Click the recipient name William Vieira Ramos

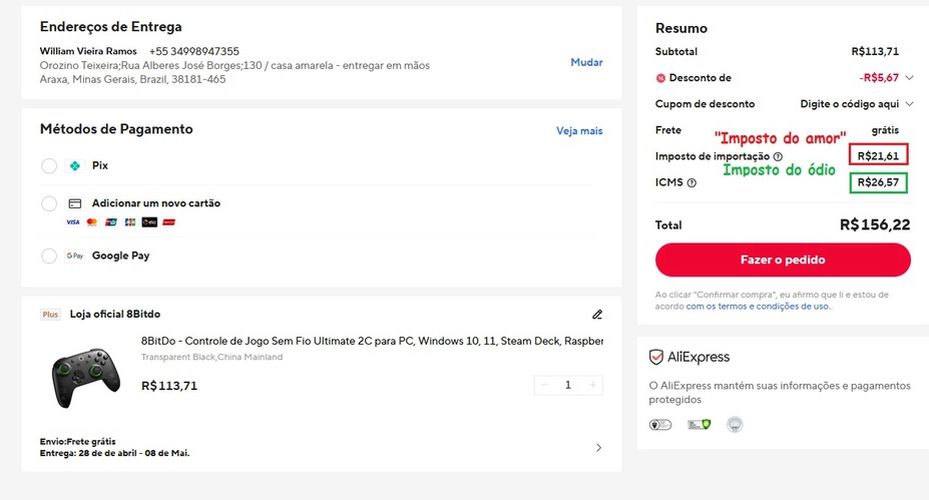pos(88,52)
